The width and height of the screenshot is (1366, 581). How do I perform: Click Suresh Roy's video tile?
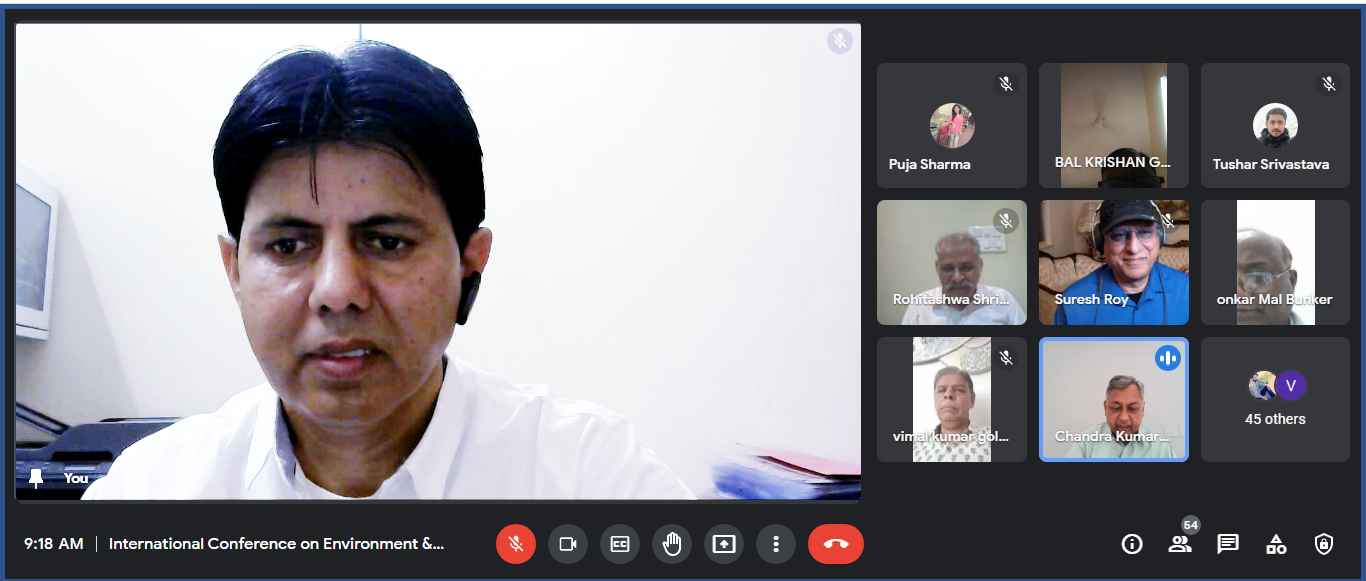pyautogui.click(x=1114, y=262)
